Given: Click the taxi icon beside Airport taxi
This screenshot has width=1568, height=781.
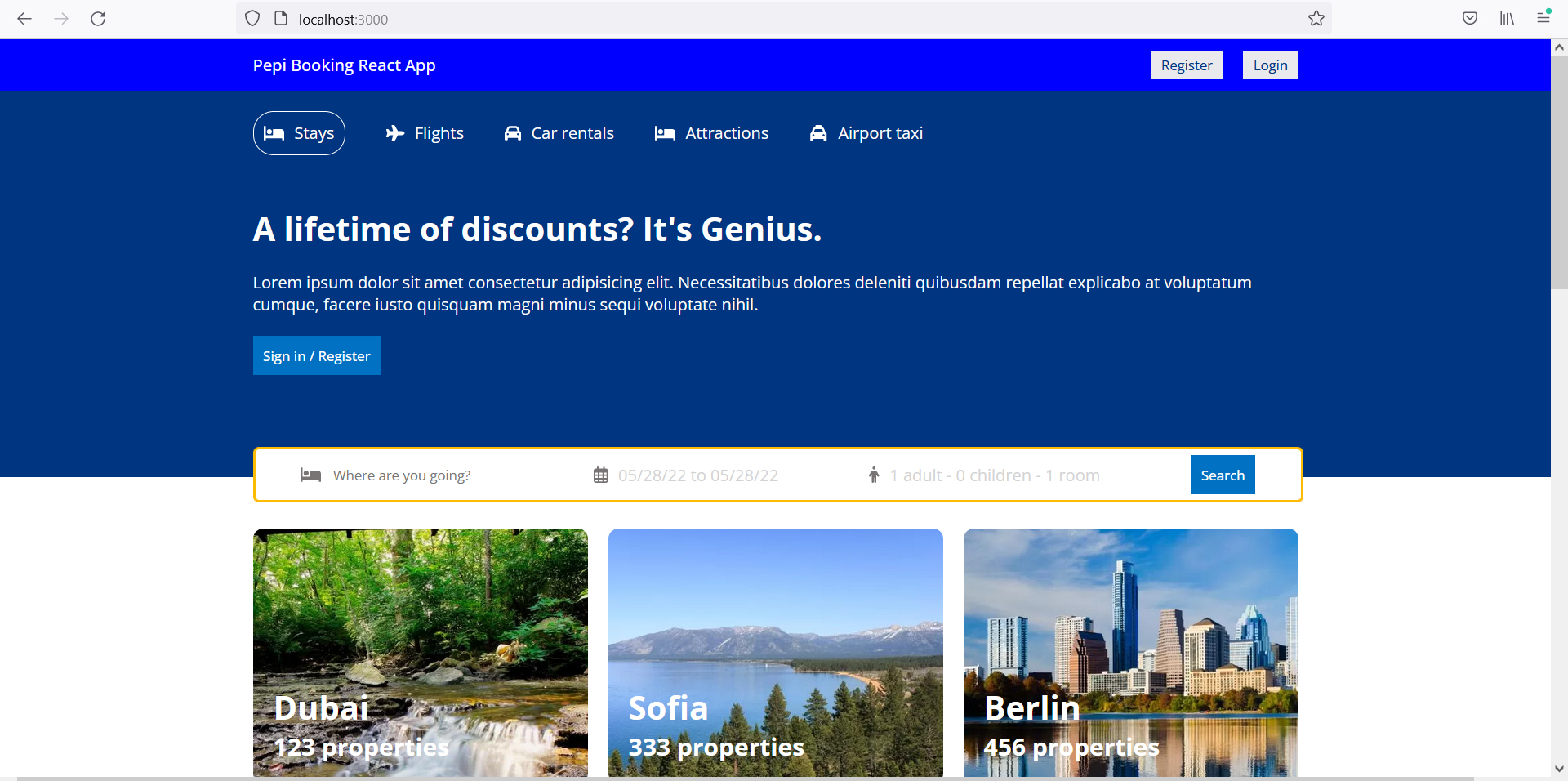Looking at the screenshot, I should 819,133.
